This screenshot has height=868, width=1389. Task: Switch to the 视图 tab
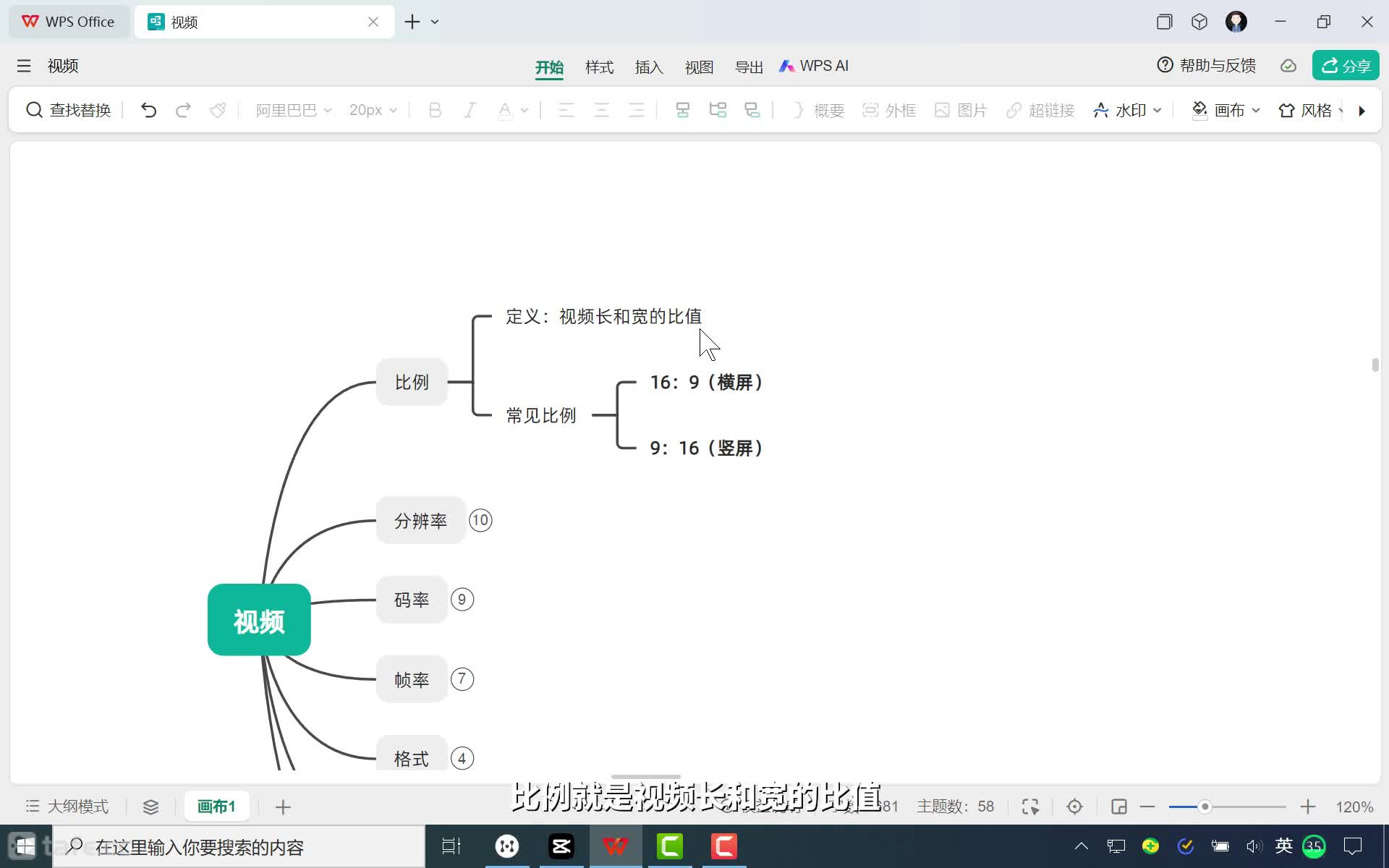(x=699, y=67)
